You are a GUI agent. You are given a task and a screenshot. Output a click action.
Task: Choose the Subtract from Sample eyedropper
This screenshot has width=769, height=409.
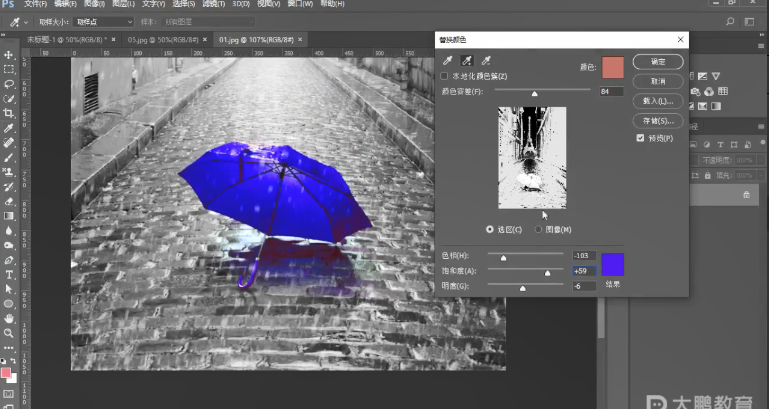pos(486,62)
